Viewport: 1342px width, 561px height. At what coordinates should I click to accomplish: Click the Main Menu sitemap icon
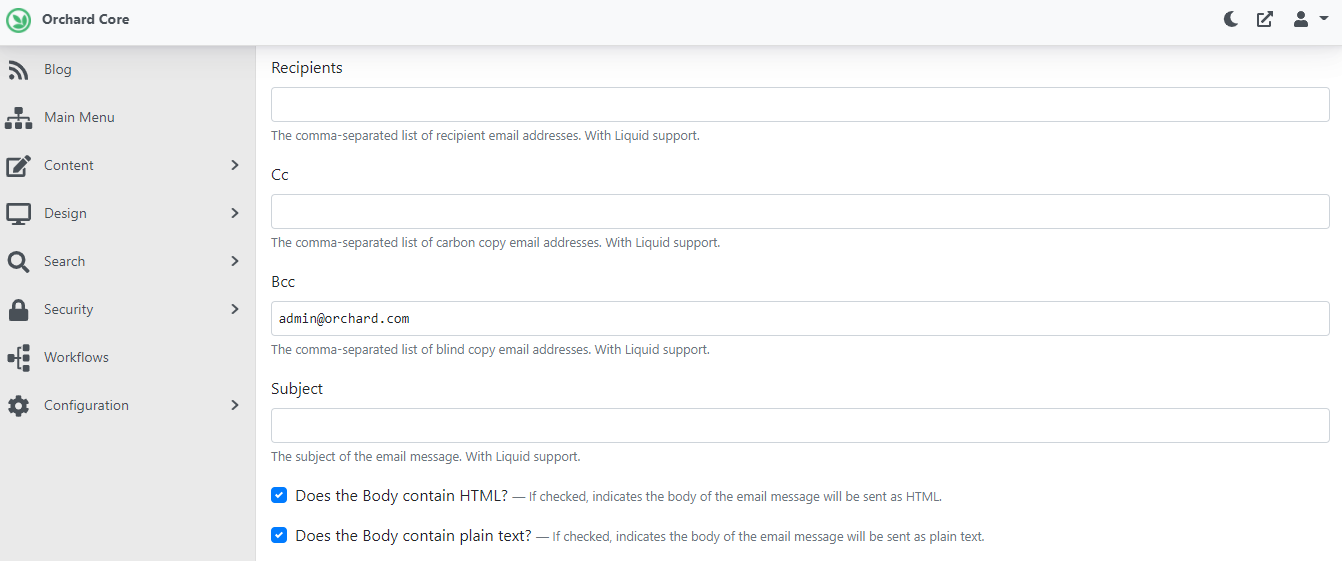[18, 118]
